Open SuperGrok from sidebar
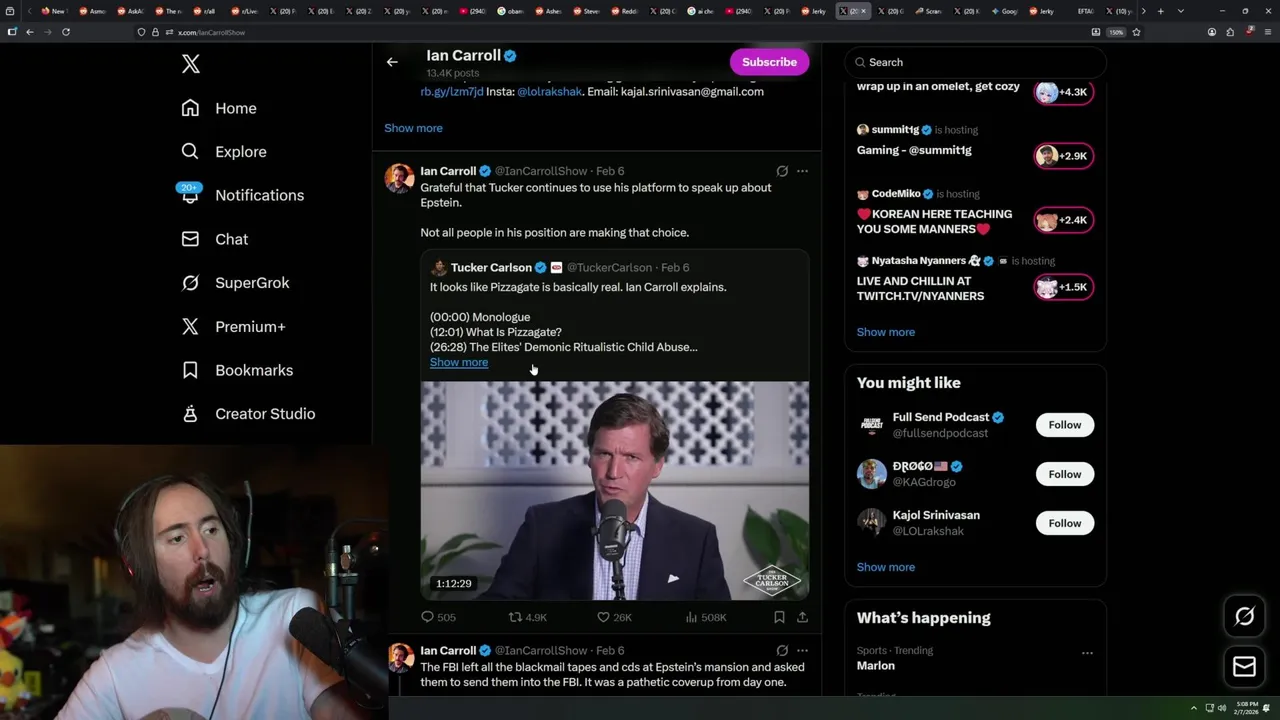This screenshot has width=1280, height=720. (235, 283)
